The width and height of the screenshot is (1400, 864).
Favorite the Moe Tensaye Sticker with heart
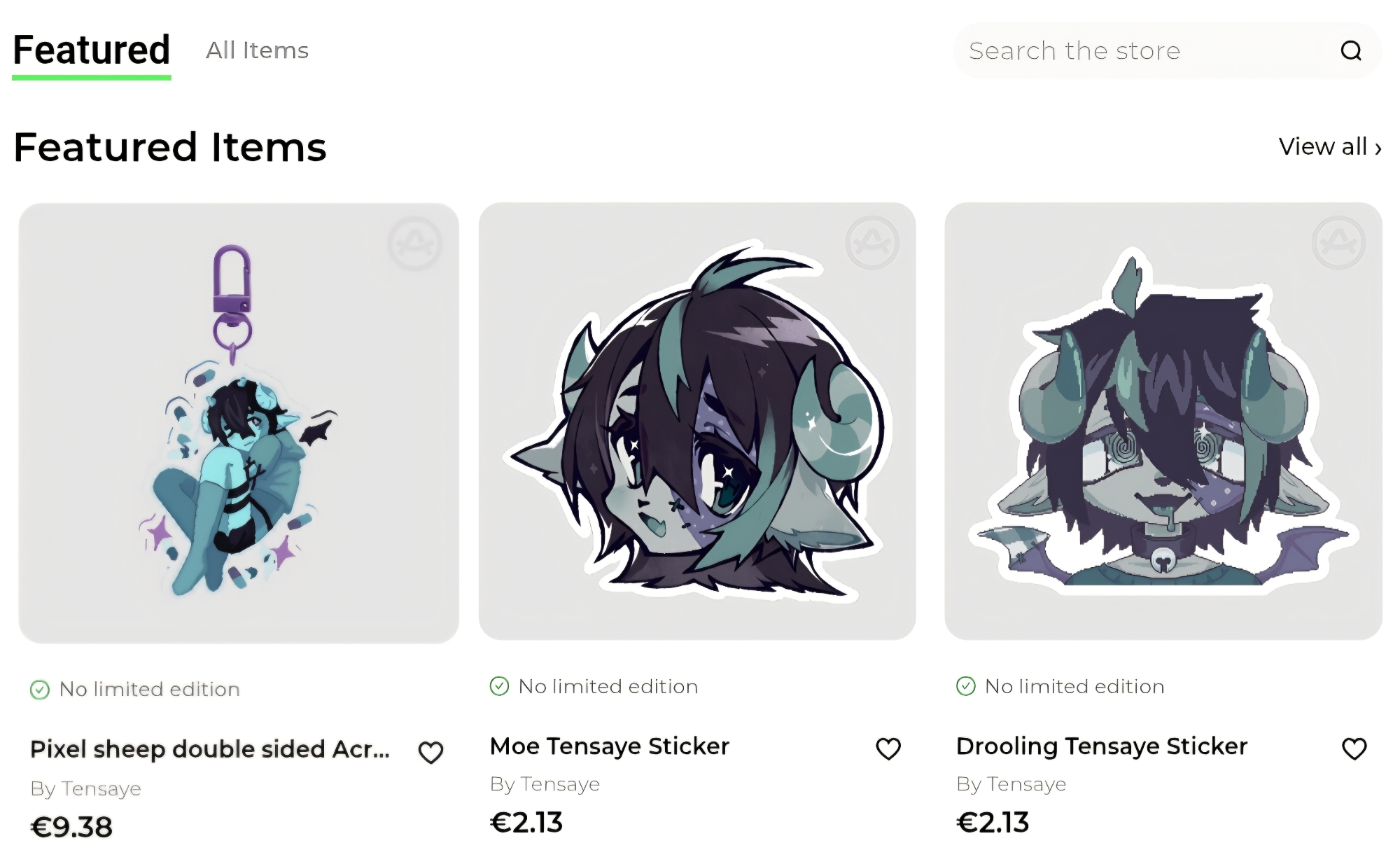click(x=888, y=748)
